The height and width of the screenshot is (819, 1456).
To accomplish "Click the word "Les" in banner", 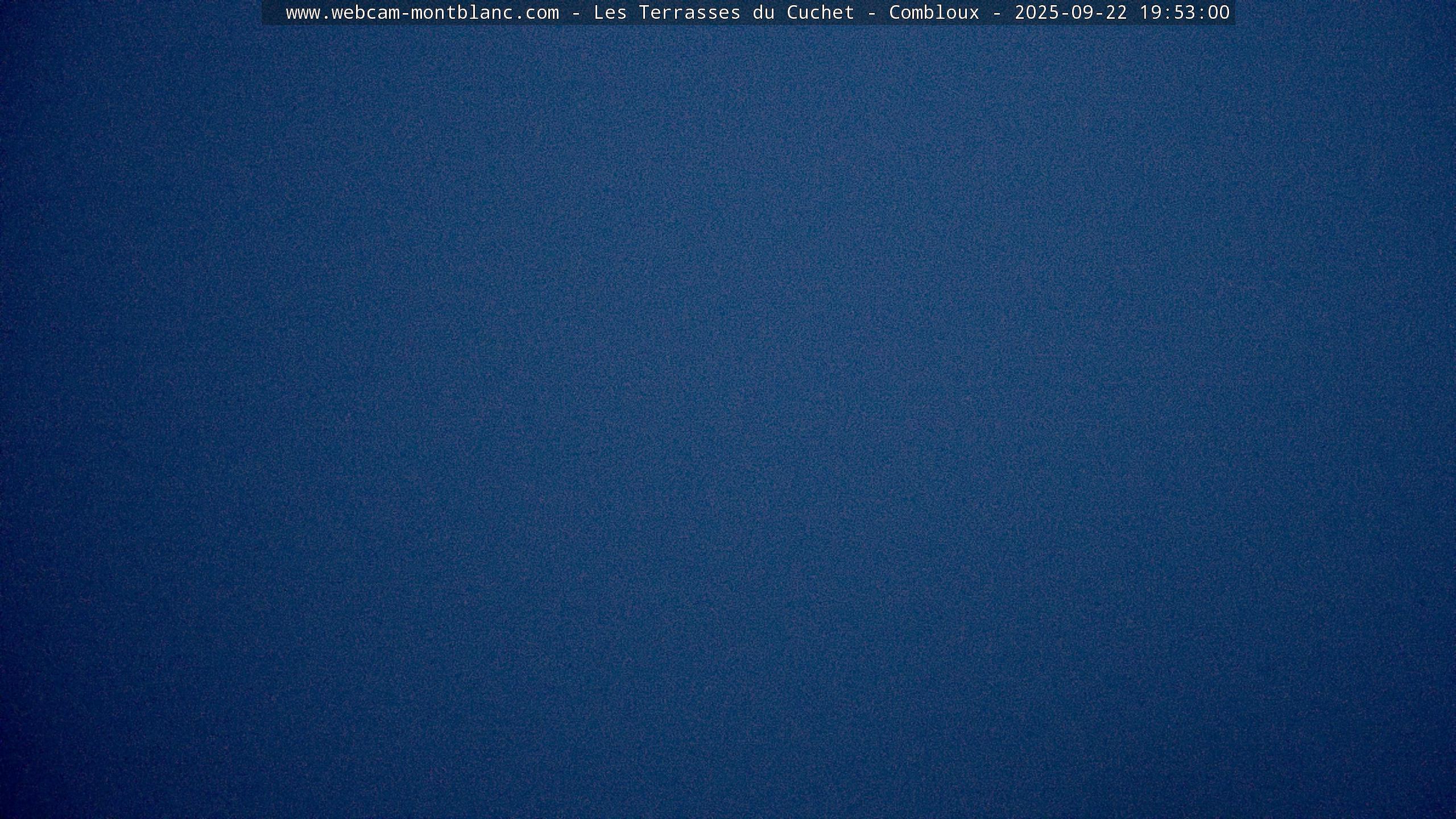I will click(x=610, y=13).
